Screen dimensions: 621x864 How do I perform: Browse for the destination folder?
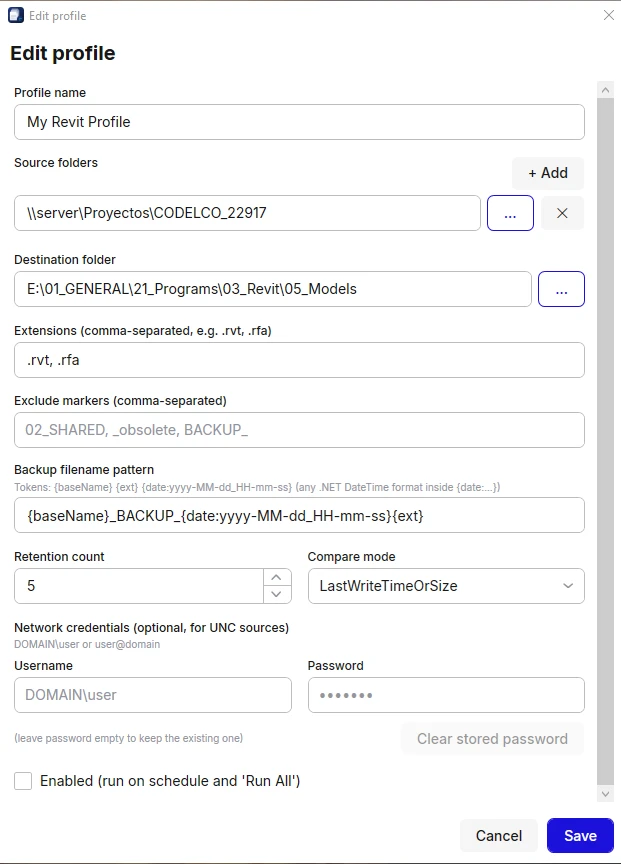[x=561, y=289]
